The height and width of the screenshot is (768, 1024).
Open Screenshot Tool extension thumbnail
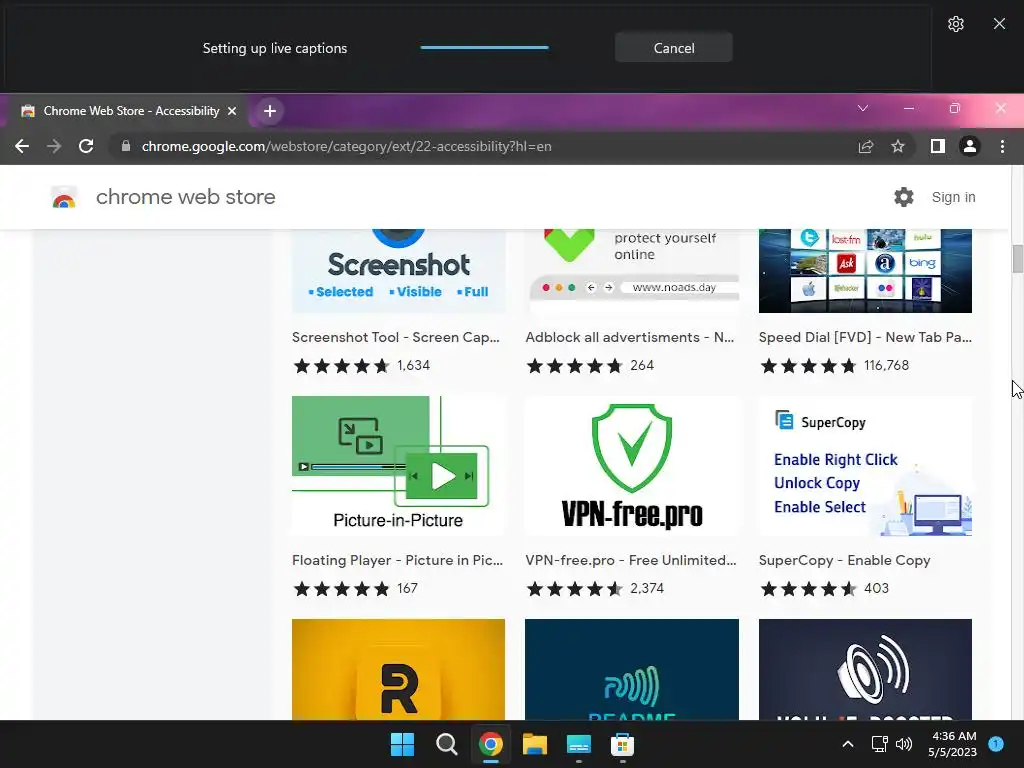(x=398, y=270)
